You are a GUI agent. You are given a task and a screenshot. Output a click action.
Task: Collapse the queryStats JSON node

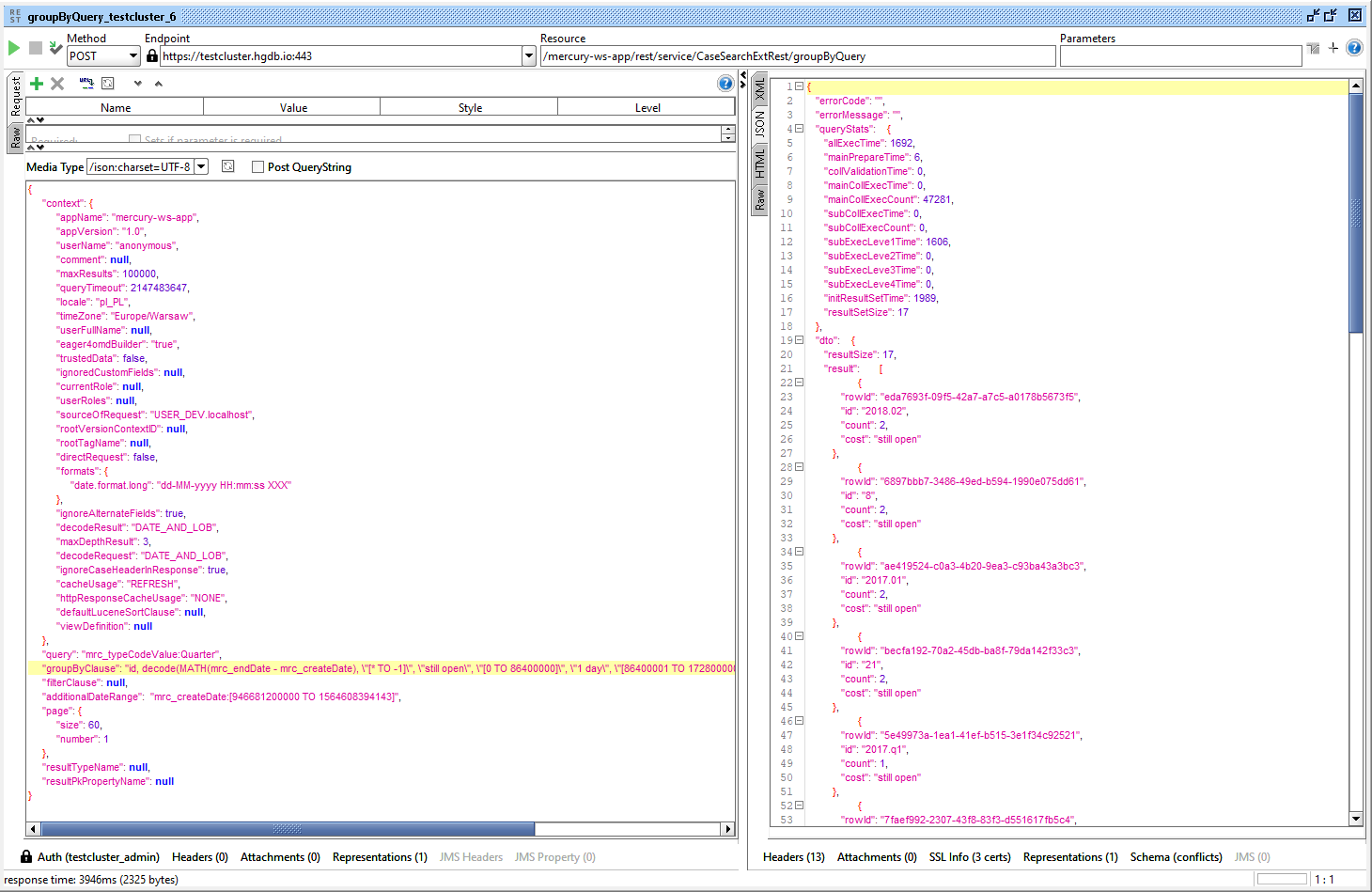point(800,129)
